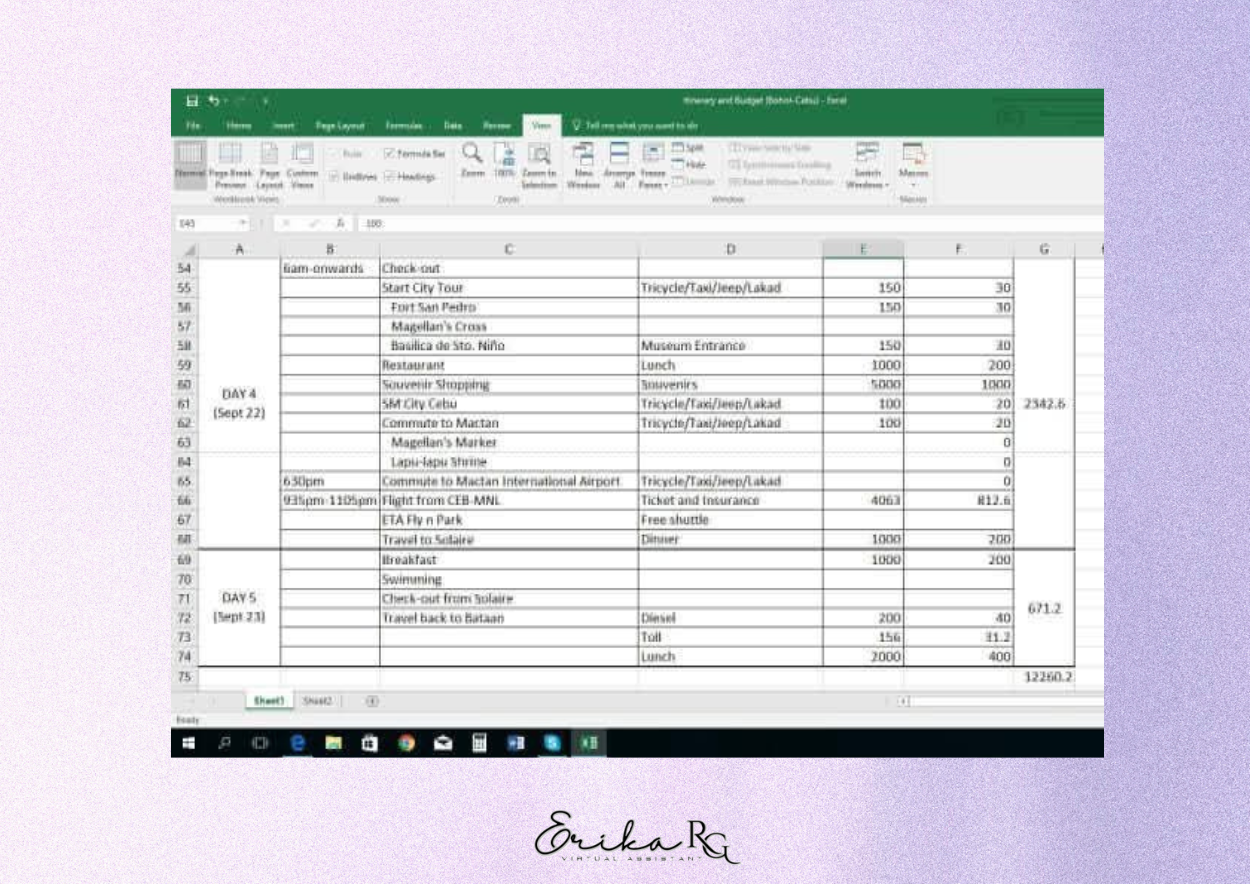
Task: Open File Explorer from taskbar
Action: [x=333, y=743]
